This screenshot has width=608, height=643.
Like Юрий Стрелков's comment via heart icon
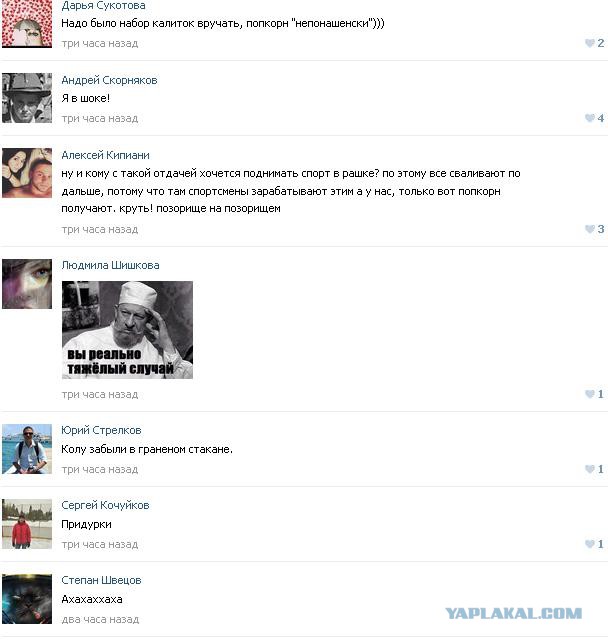point(590,469)
